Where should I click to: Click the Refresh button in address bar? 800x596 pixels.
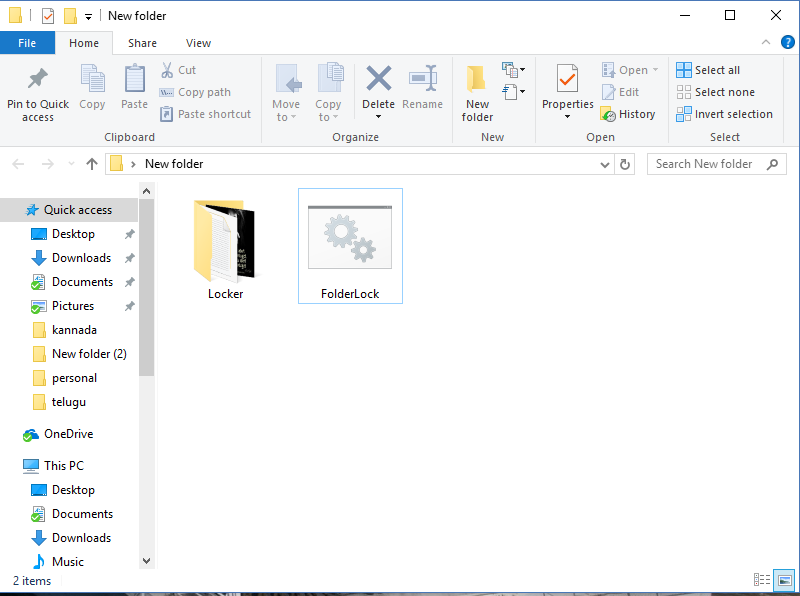pos(624,163)
